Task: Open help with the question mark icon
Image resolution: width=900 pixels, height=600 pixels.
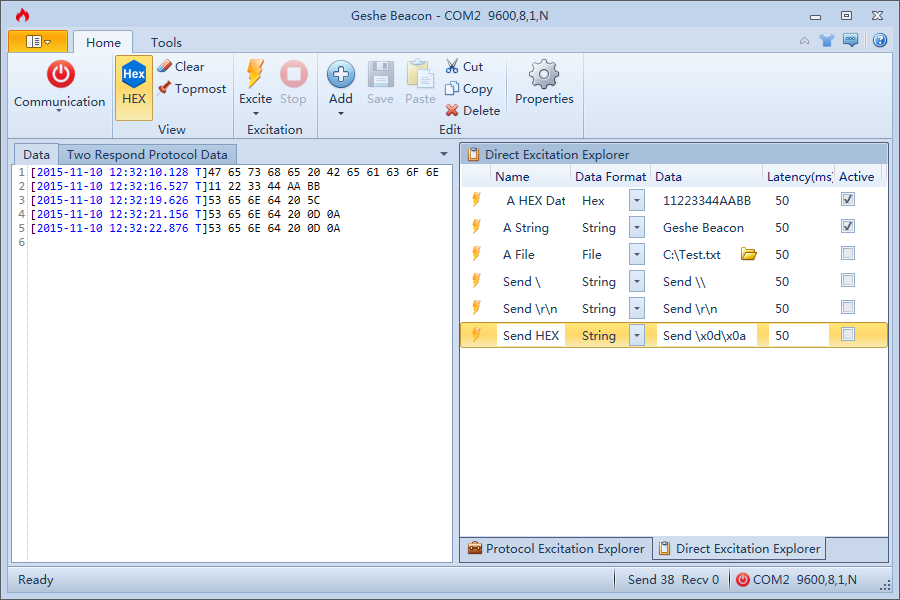Action: [880, 40]
